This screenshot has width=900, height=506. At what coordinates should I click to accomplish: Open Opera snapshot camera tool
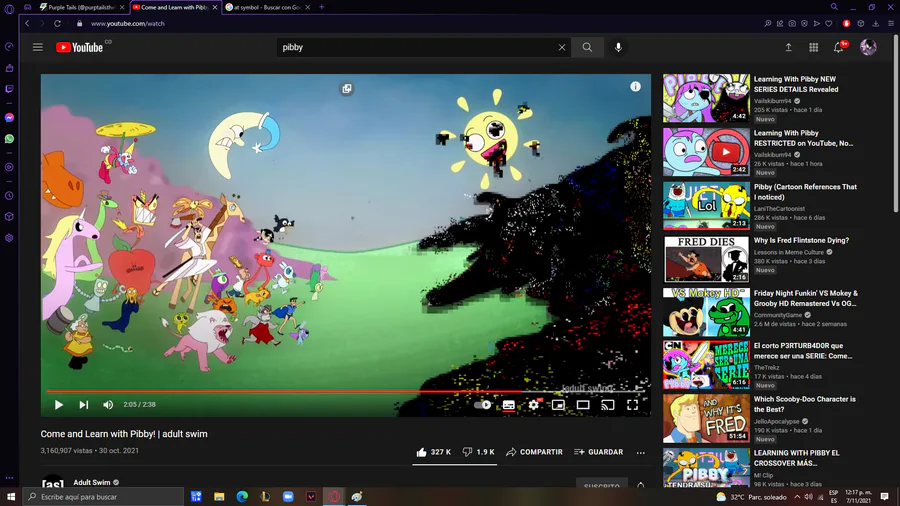[792, 24]
